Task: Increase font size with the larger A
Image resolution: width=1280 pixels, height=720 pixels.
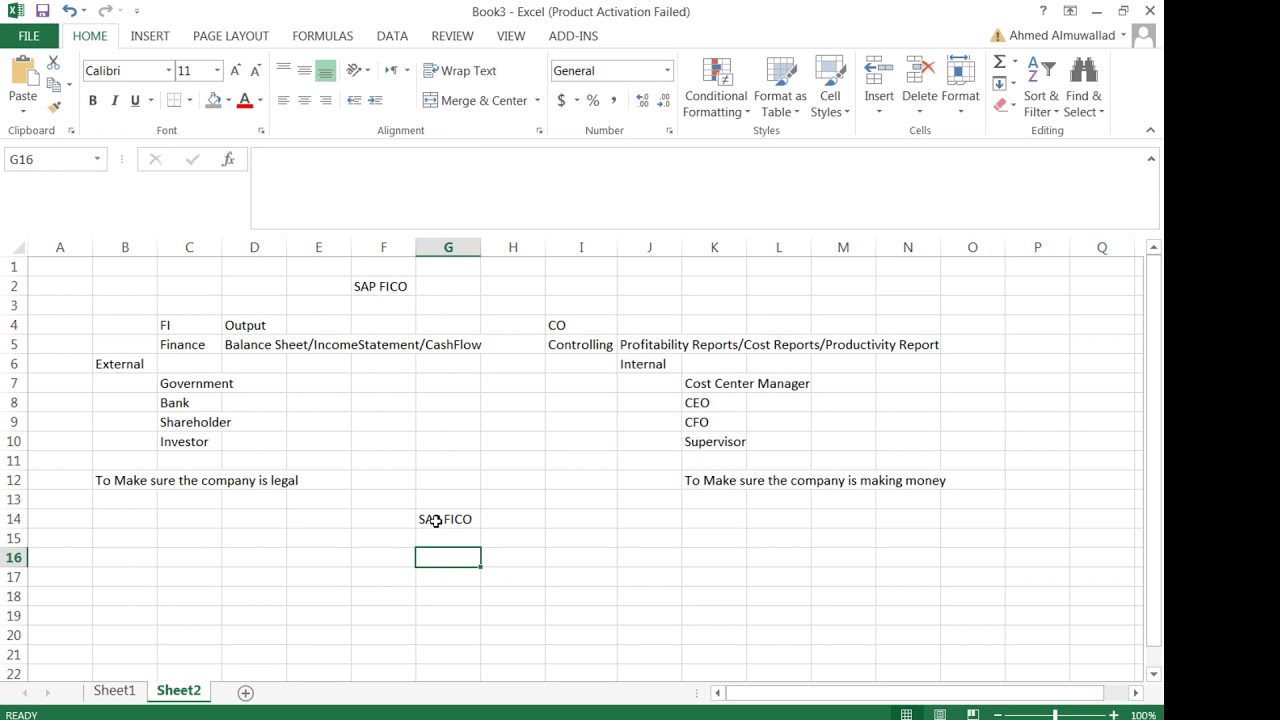Action: pyautogui.click(x=235, y=70)
